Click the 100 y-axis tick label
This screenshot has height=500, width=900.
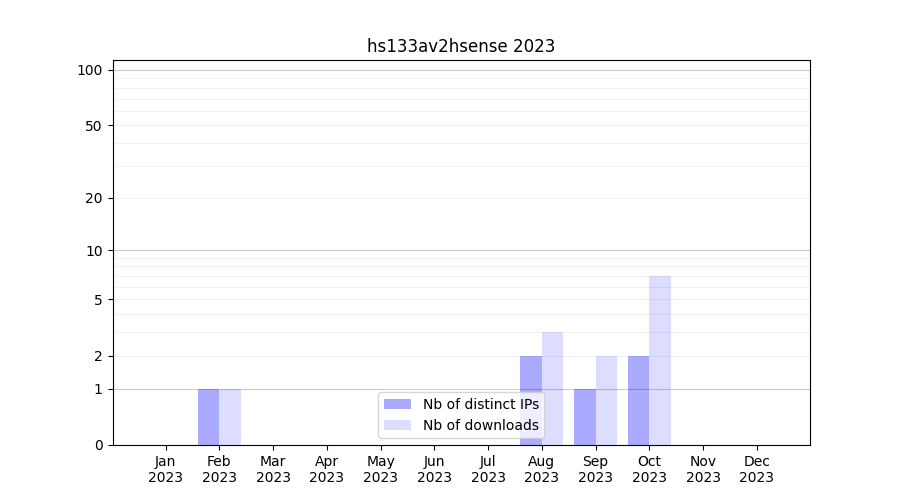pos(90,70)
